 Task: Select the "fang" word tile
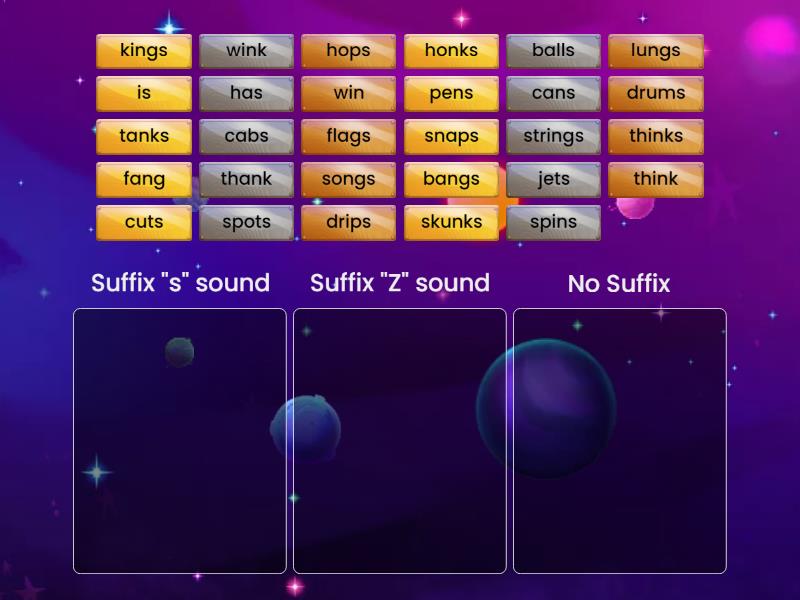143,179
